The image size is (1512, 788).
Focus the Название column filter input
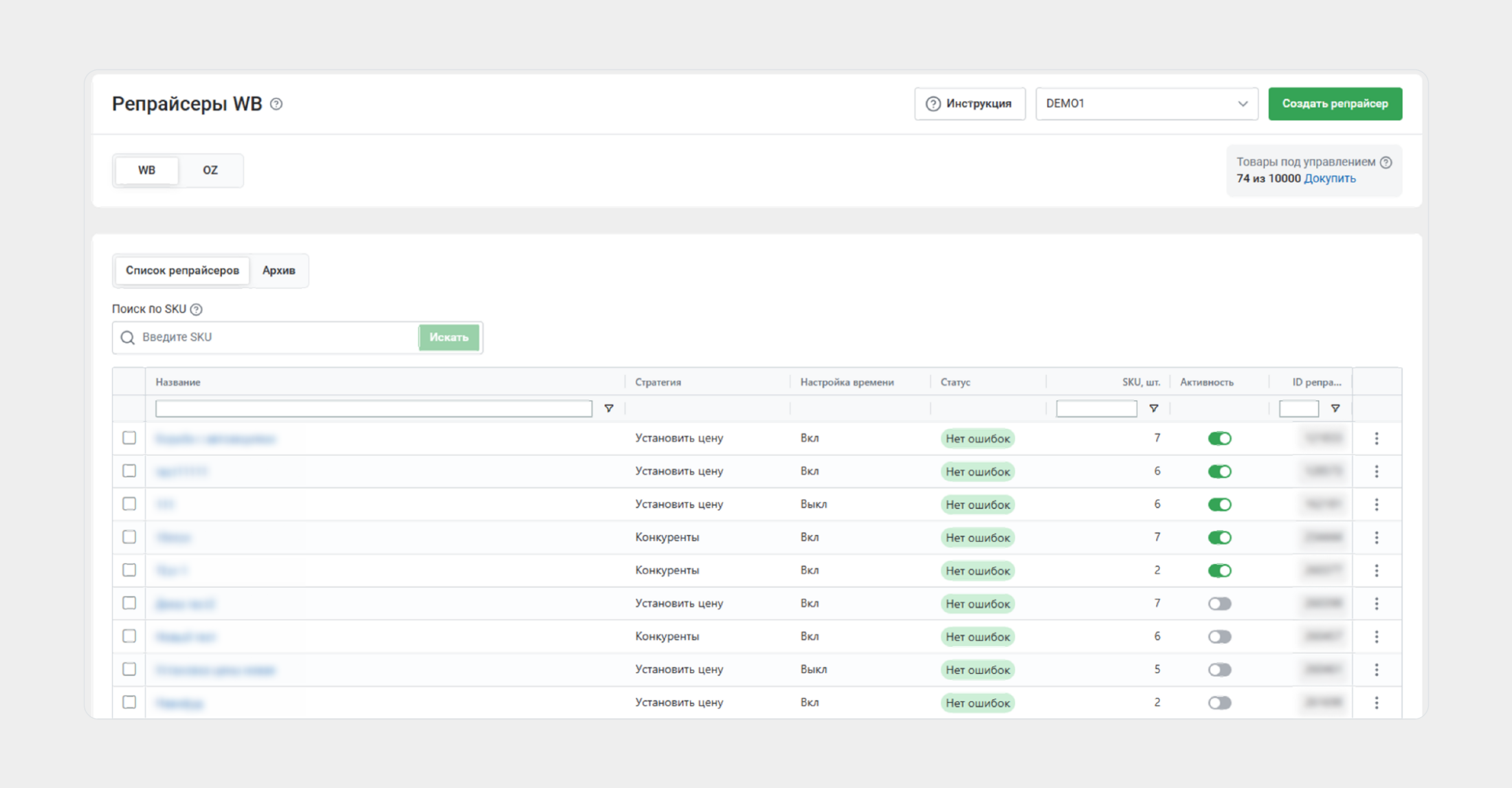tap(374, 408)
